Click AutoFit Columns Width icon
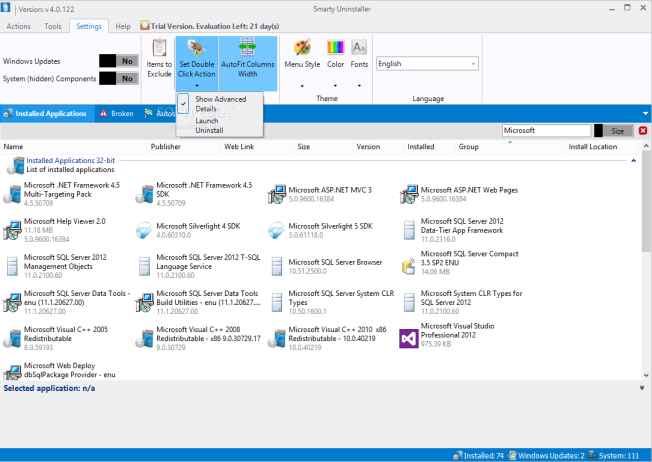This screenshot has height=462, width=652. (245, 47)
